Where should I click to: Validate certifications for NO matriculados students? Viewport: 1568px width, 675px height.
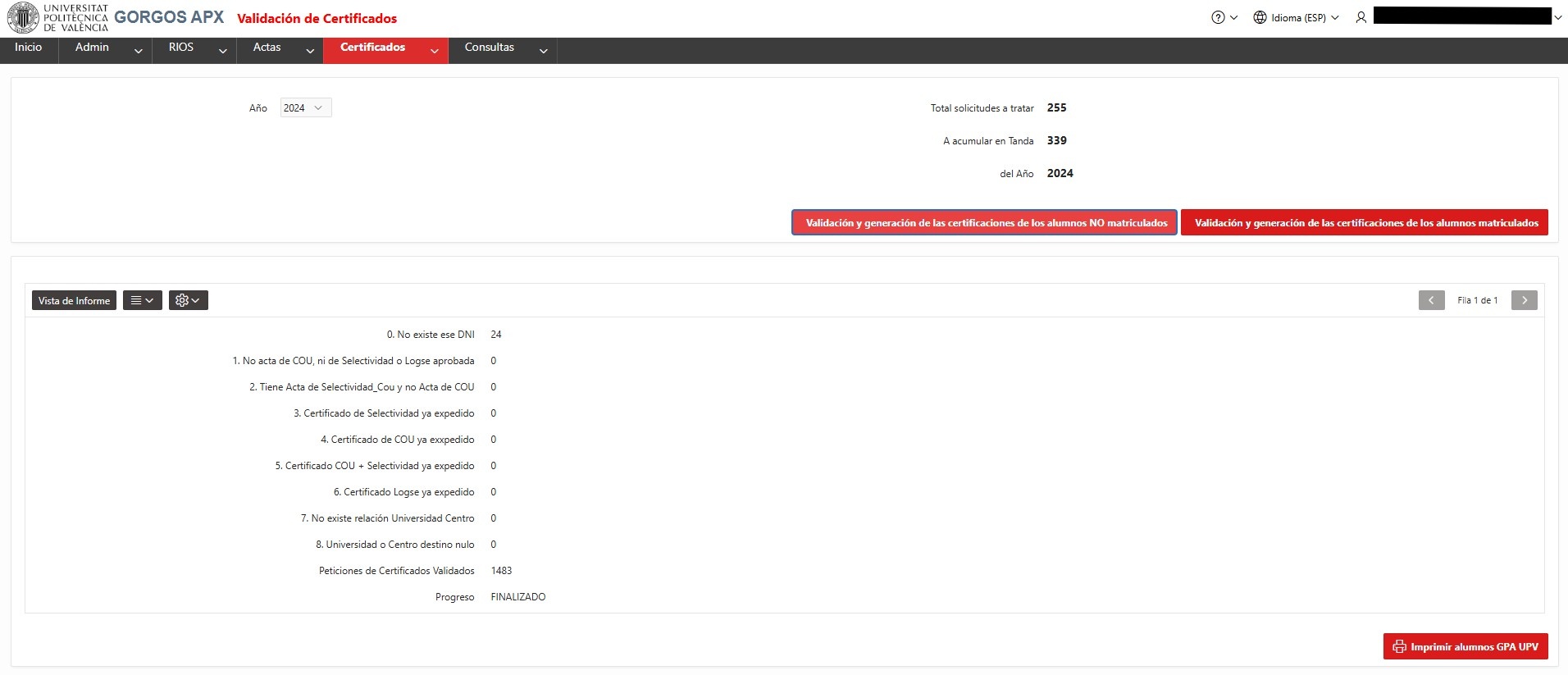[x=985, y=222]
